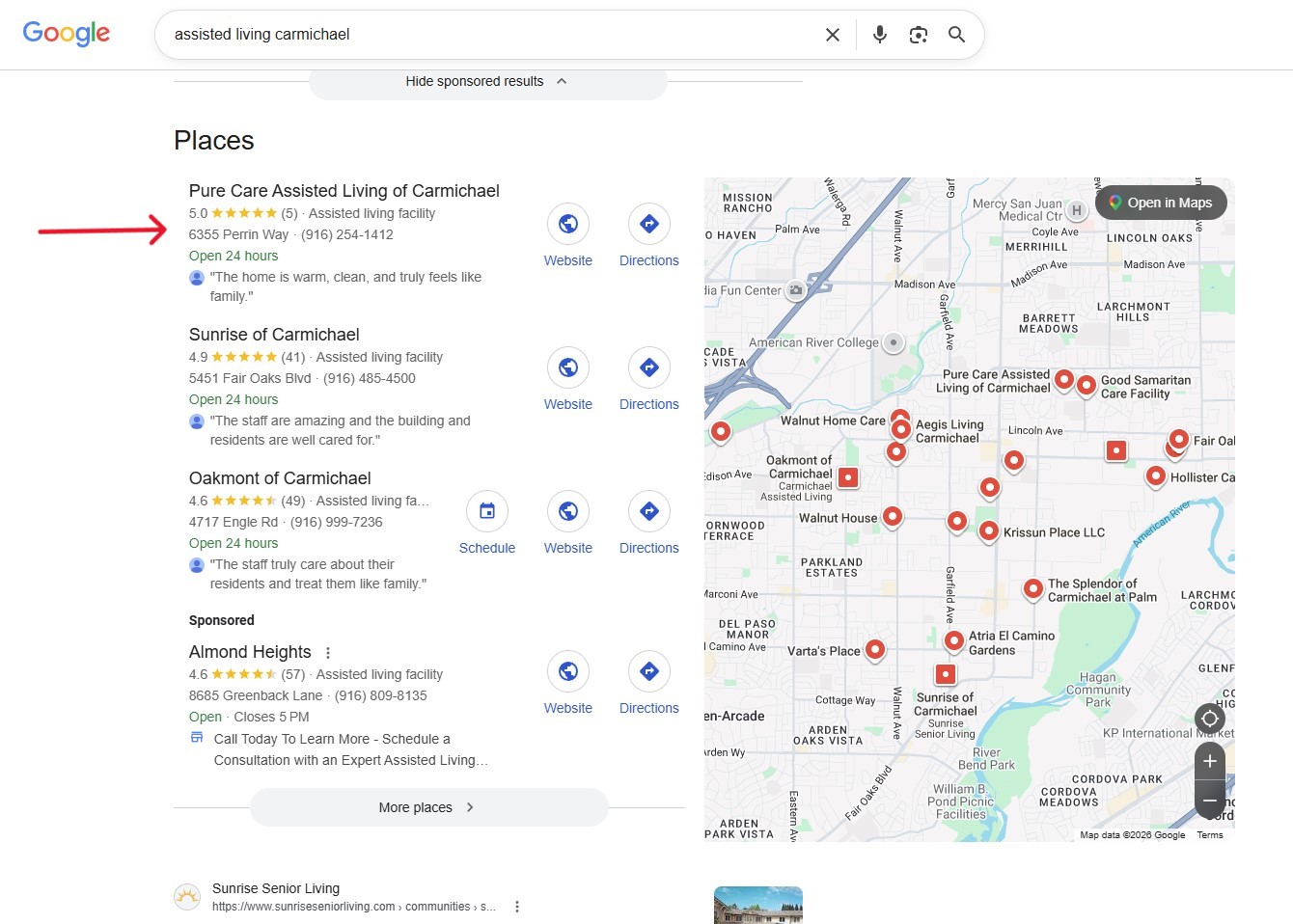Expand More places list
Viewport: 1293px width, 924px height.
point(428,807)
